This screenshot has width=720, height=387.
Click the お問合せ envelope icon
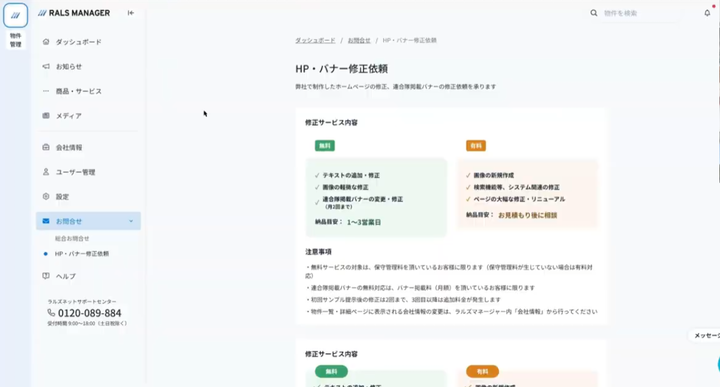(x=46, y=221)
